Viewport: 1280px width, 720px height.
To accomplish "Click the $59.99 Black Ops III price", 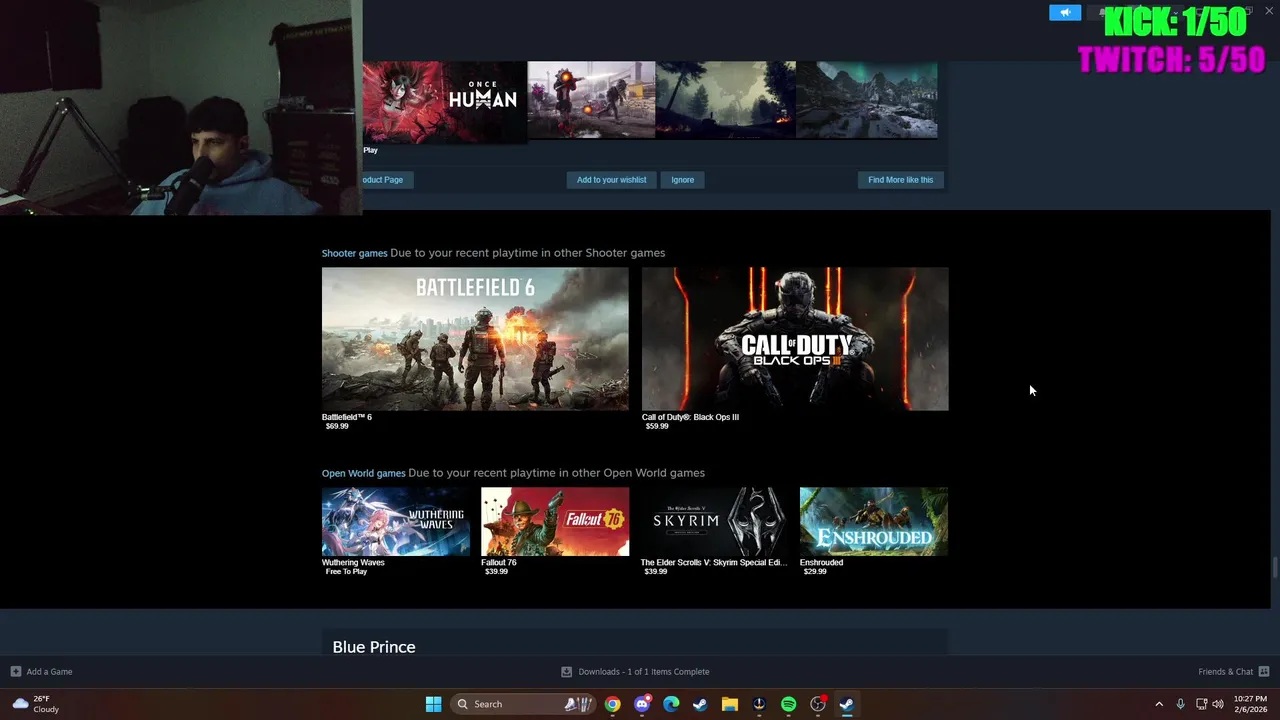I will tap(657, 427).
